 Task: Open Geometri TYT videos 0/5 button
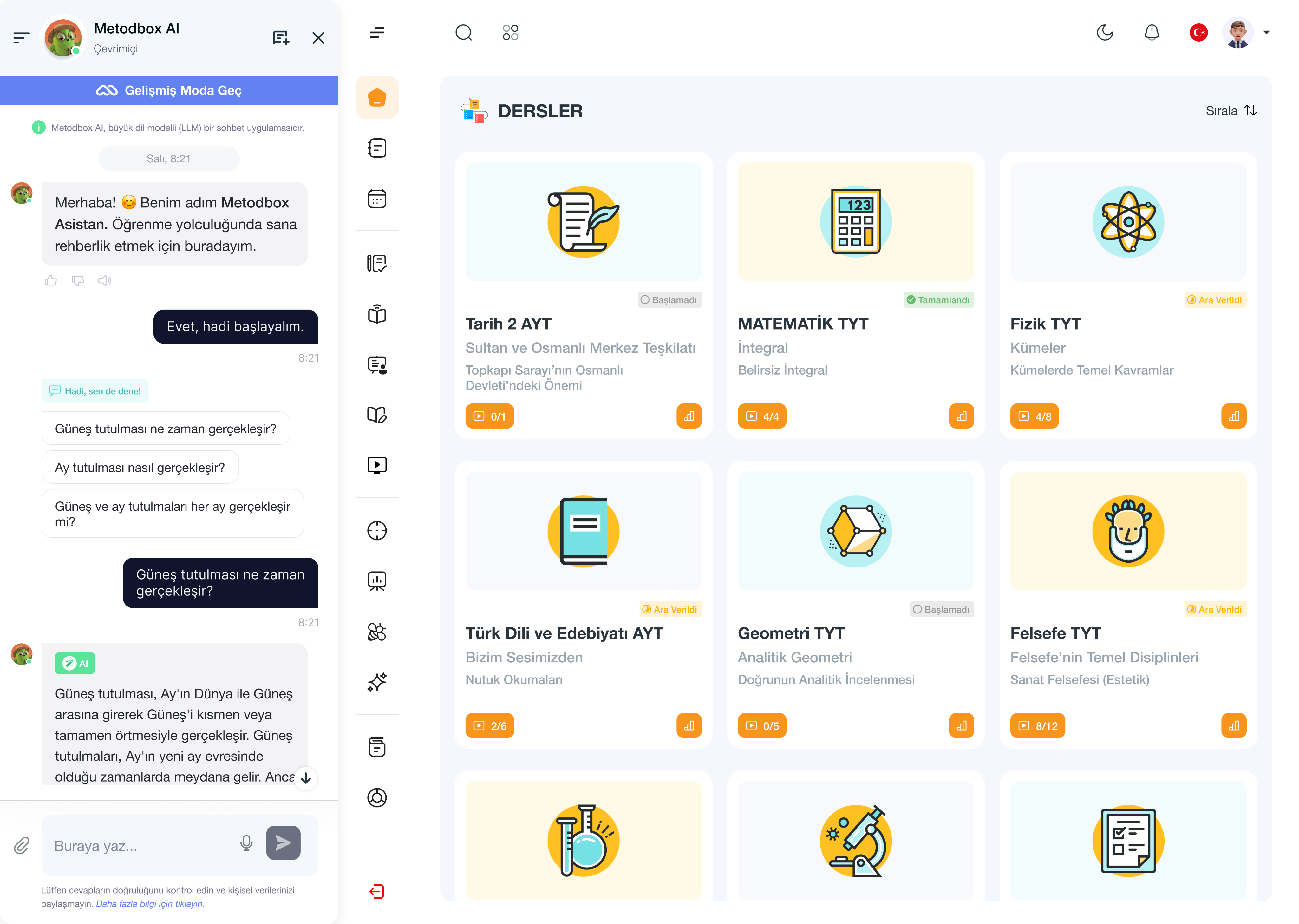click(761, 726)
